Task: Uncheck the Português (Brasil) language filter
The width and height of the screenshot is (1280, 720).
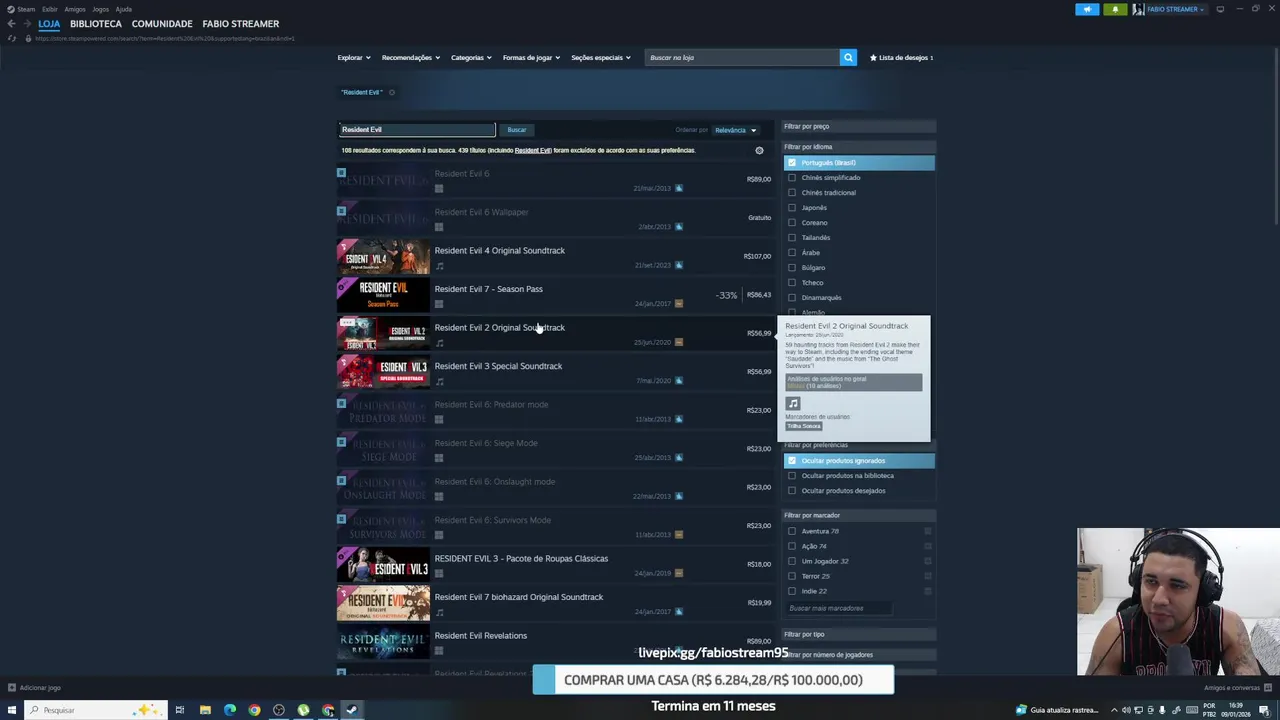Action: [792, 163]
